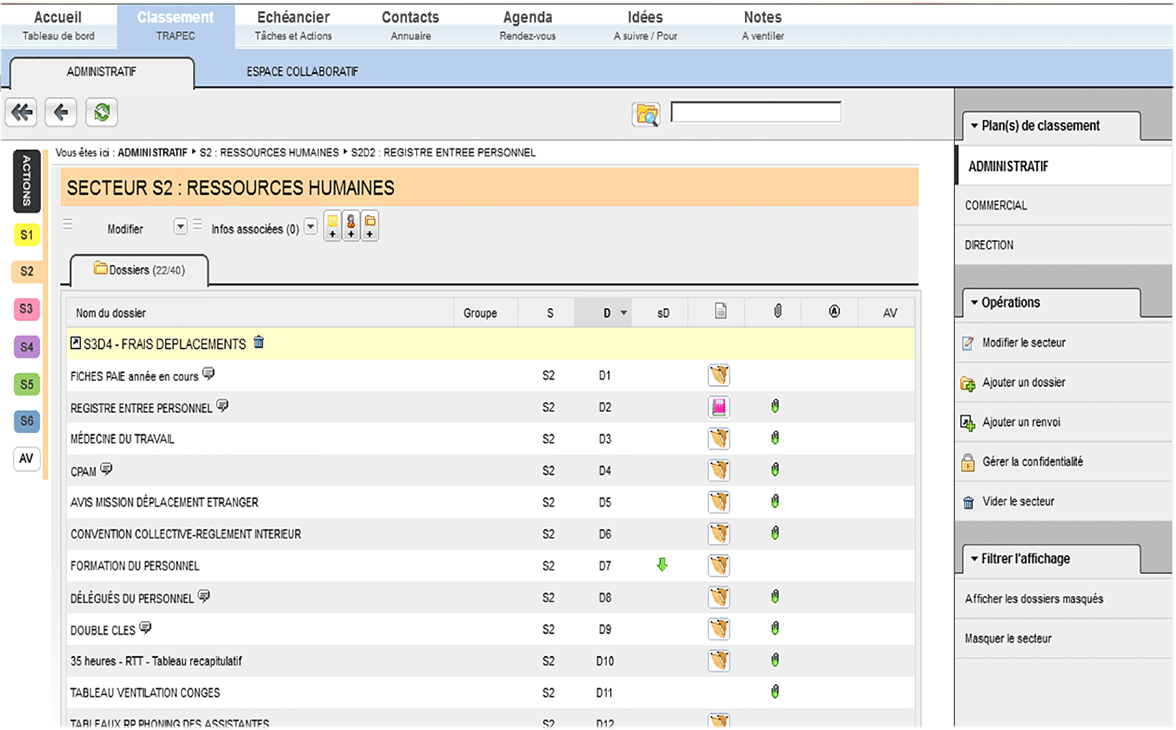The height and width of the screenshot is (730, 1176).
Task: Switch to ESPACE COLLABORATIF tab
Action: 302,71
